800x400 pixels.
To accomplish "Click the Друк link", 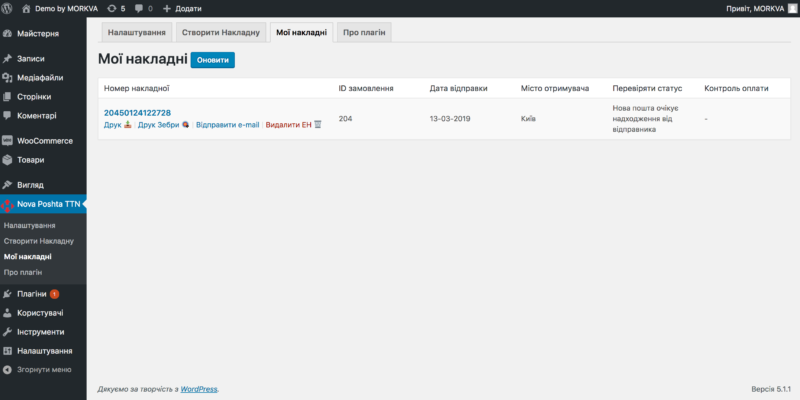I will 113,124.
